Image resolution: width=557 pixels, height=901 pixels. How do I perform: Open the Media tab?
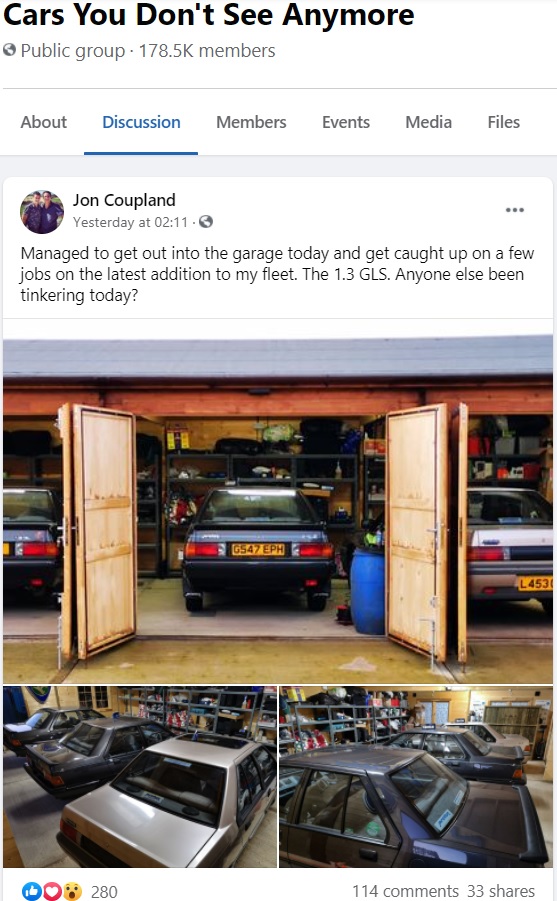pyautogui.click(x=429, y=122)
